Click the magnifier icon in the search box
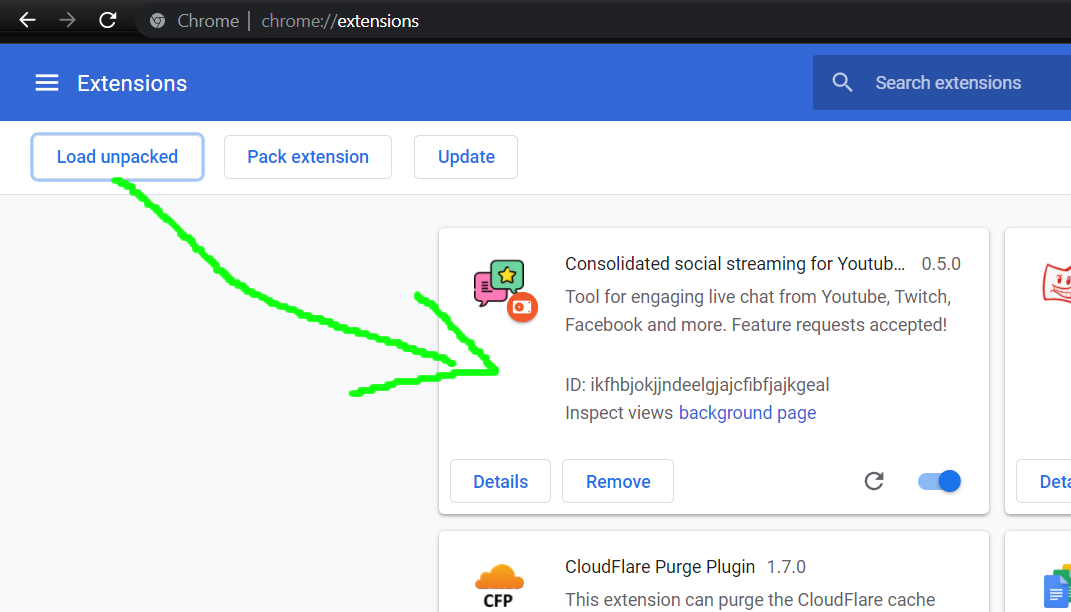1071x612 pixels. 843,83
